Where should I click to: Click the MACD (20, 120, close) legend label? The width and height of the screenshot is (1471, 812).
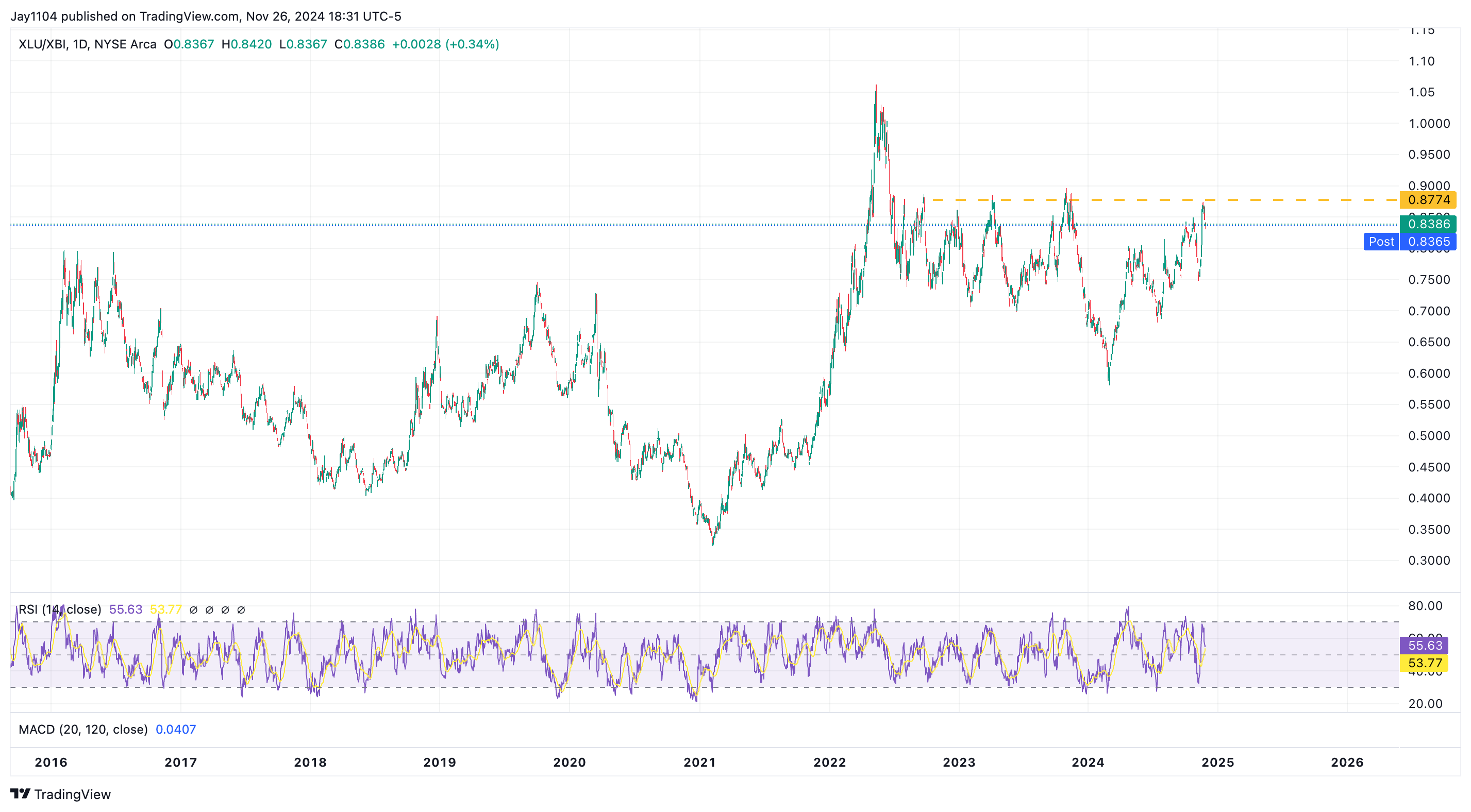pyautogui.click(x=83, y=729)
